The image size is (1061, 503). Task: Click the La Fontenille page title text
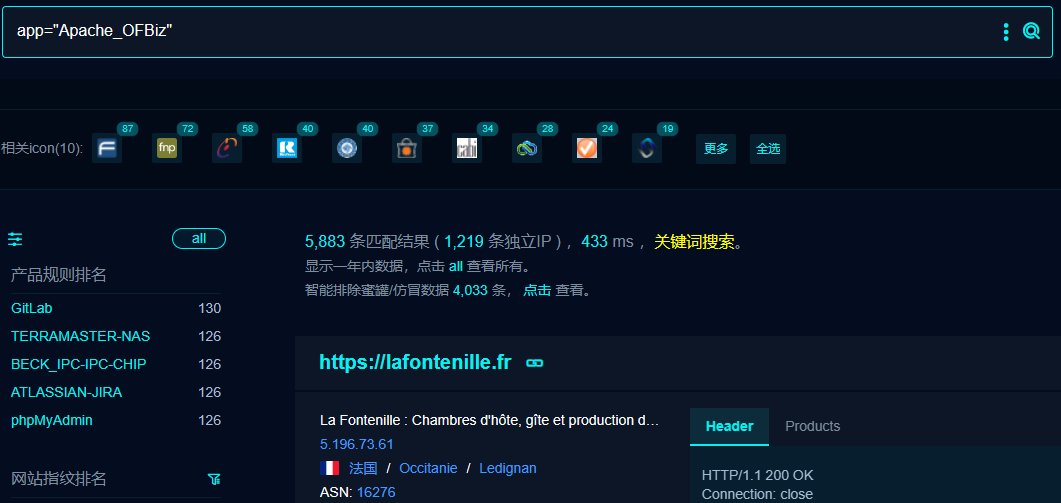click(x=489, y=420)
